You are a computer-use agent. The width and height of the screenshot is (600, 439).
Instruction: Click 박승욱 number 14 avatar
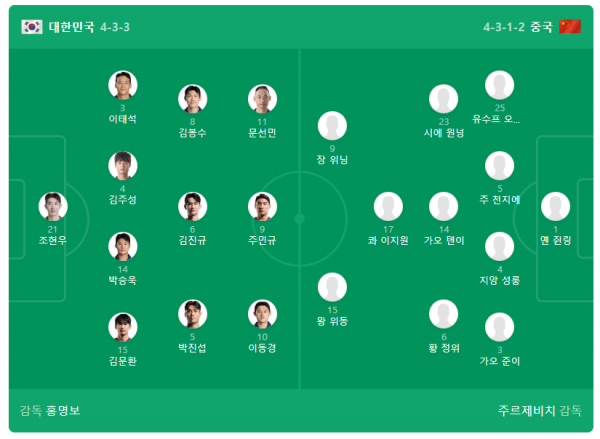[x=122, y=247]
